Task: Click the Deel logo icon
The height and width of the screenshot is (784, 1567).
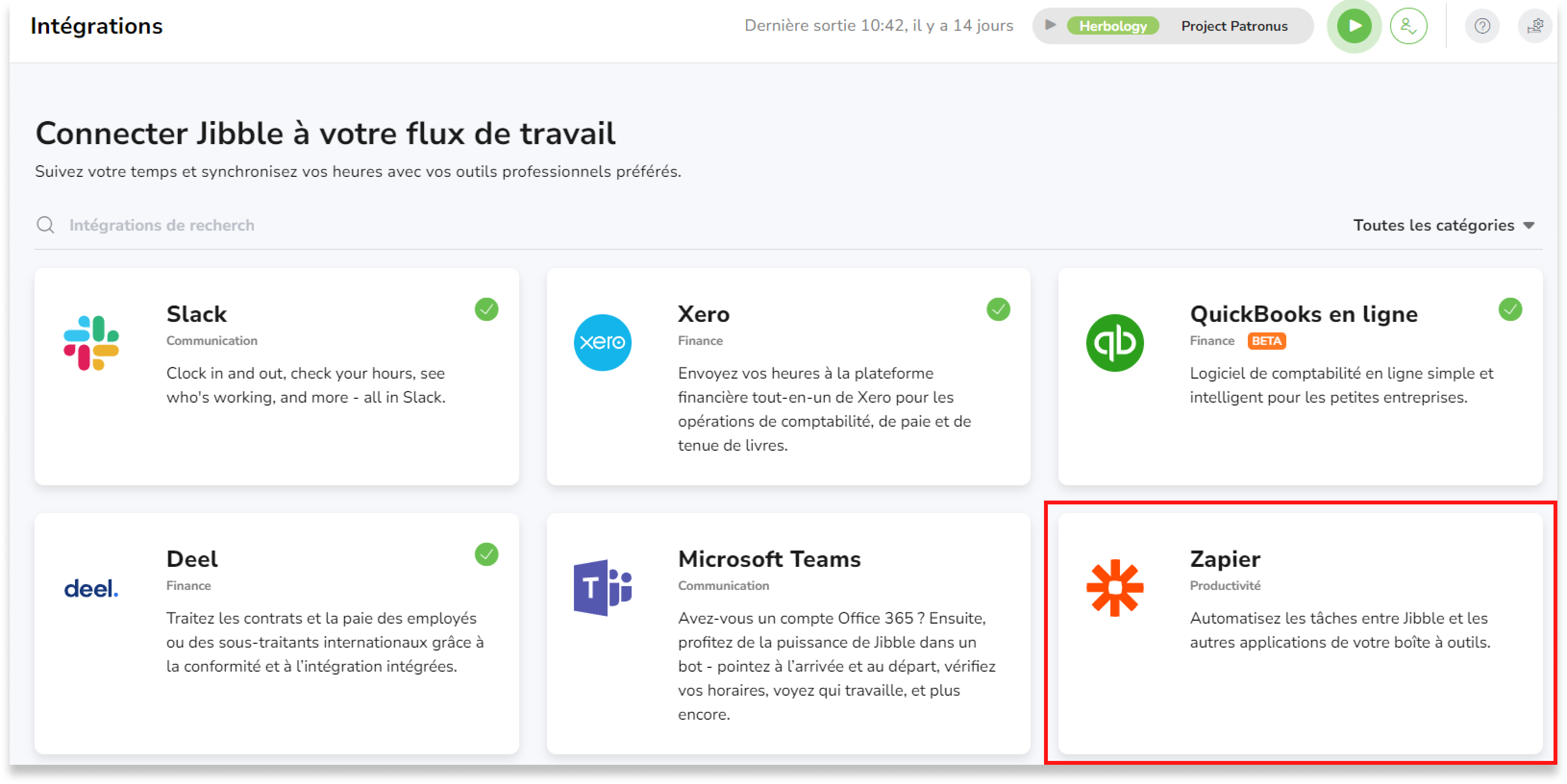Action: tap(91, 588)
